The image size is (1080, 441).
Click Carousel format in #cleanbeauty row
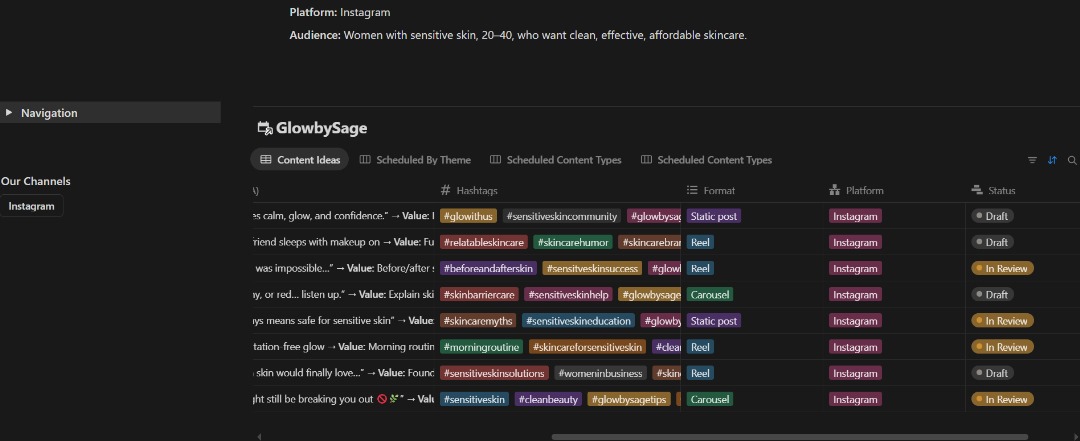click(x=709, y=400)
